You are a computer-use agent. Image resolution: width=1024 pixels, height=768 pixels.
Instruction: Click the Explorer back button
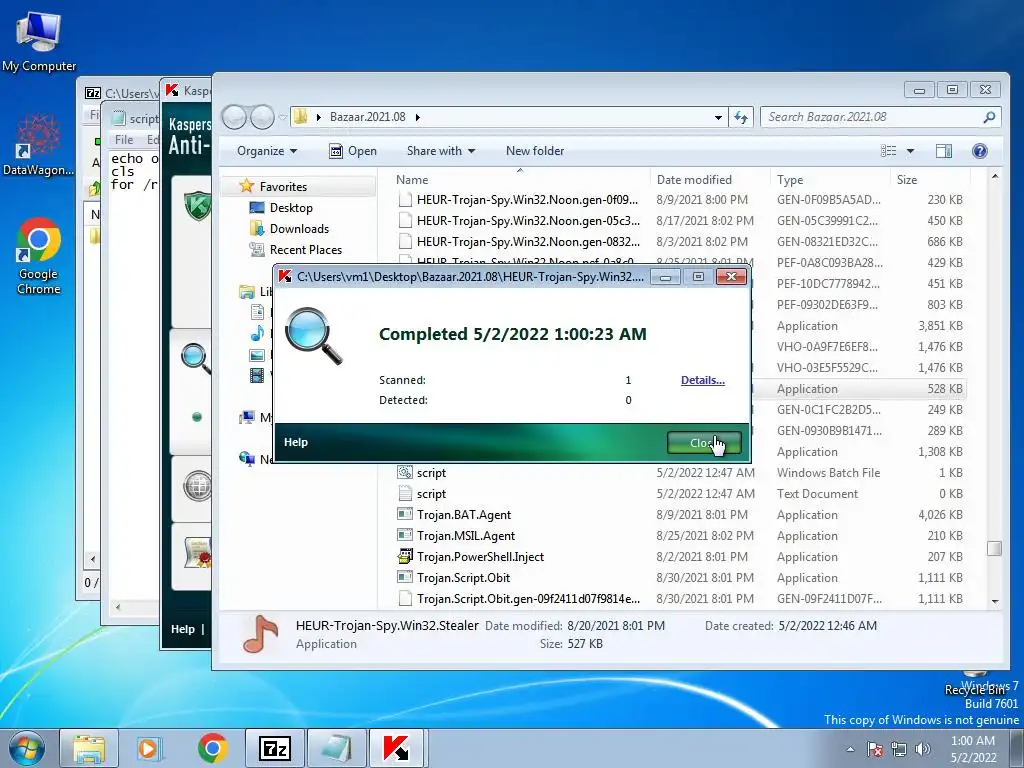pos(234,118)
